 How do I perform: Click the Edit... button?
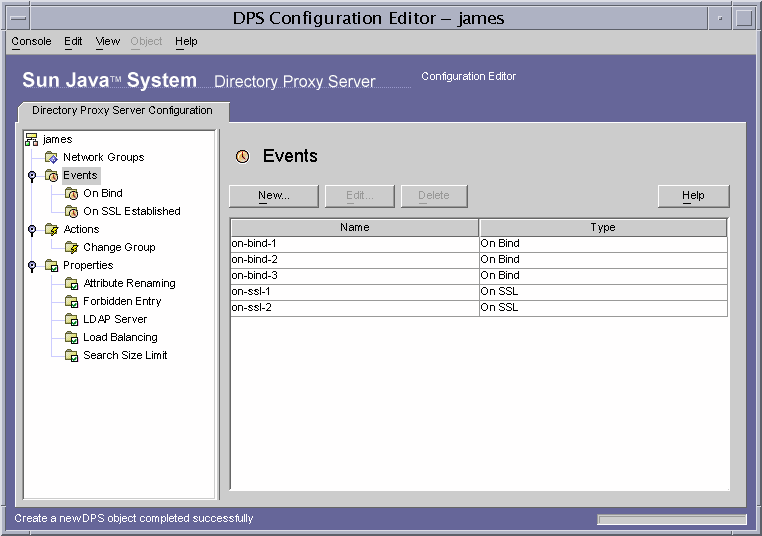point(360,196)
